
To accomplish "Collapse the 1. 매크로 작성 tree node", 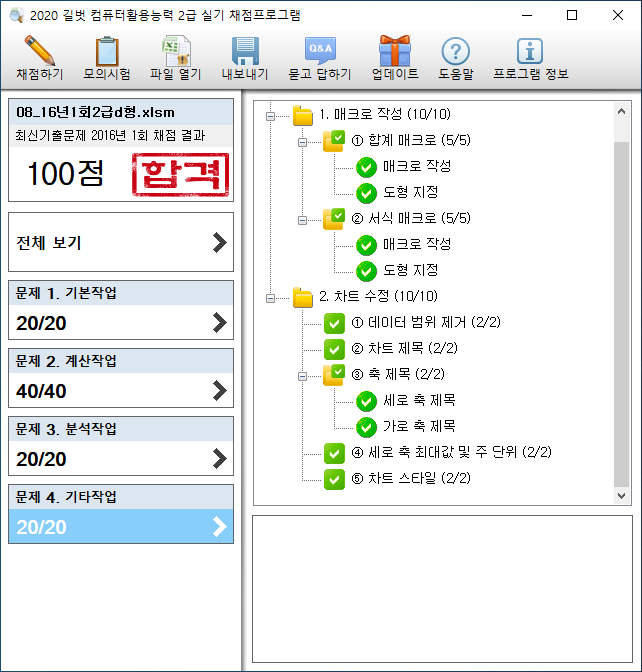I will coord(270,116).
